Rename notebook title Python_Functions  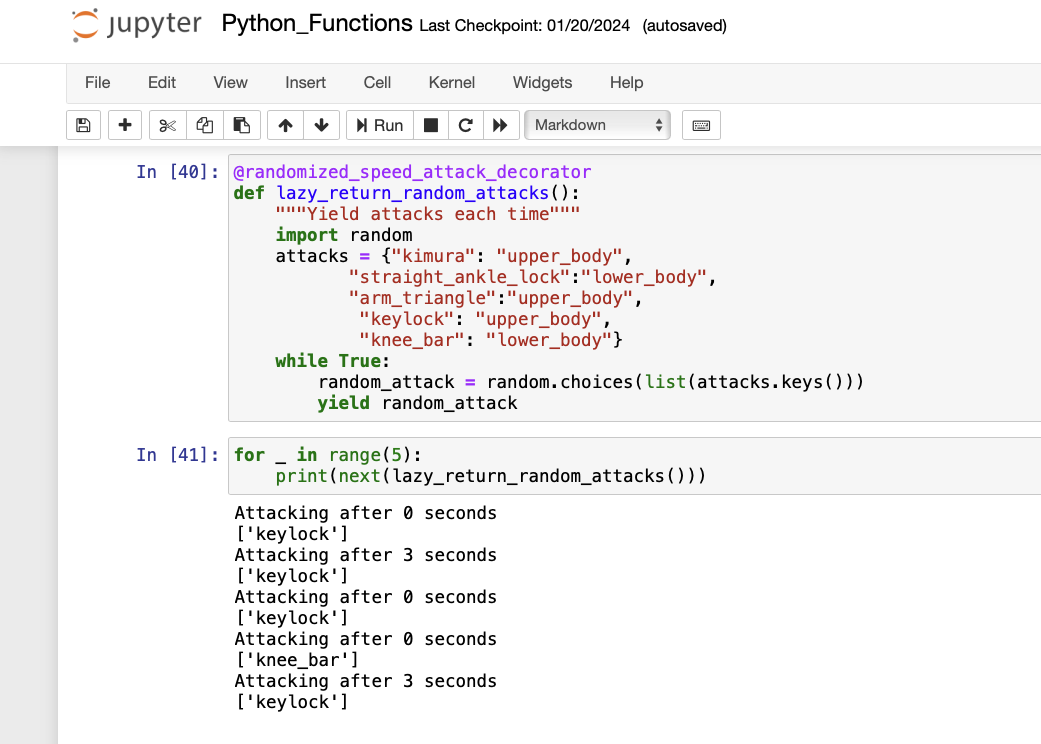click(x=317, y=24)
